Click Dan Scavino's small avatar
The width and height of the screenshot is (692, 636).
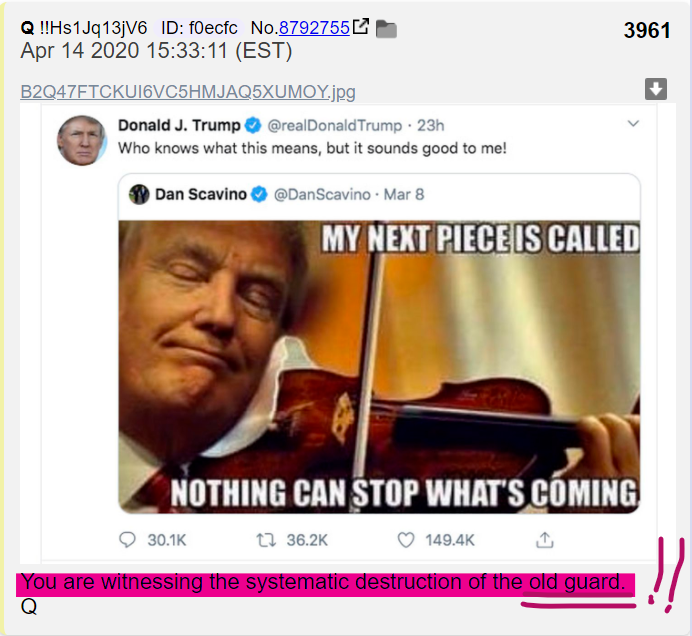(x=139, y=194)
